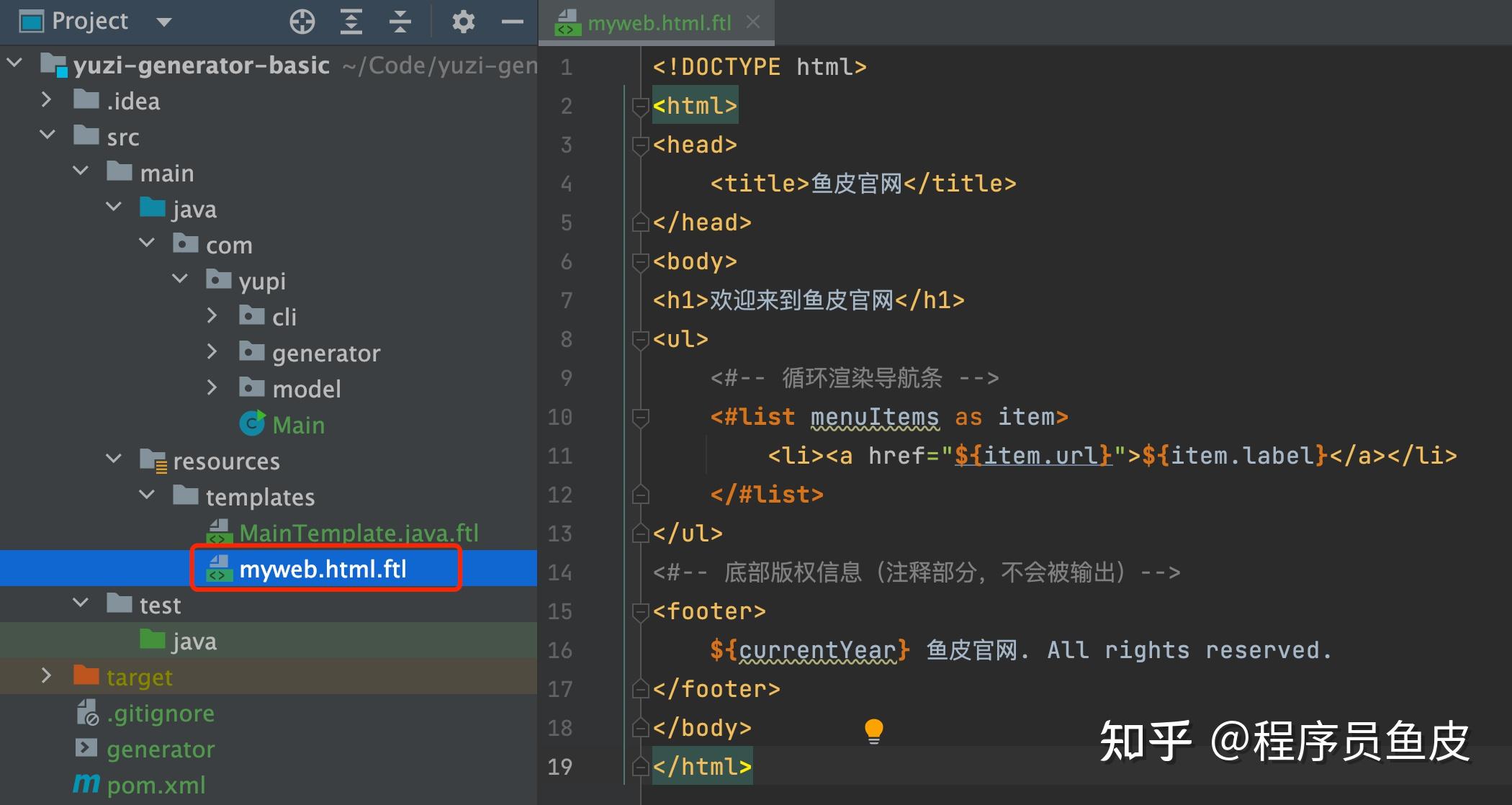Click the lightbulb quick-fix icon
The width and height of the screenshot is (1512, 805).
click(x=873, y=730)
